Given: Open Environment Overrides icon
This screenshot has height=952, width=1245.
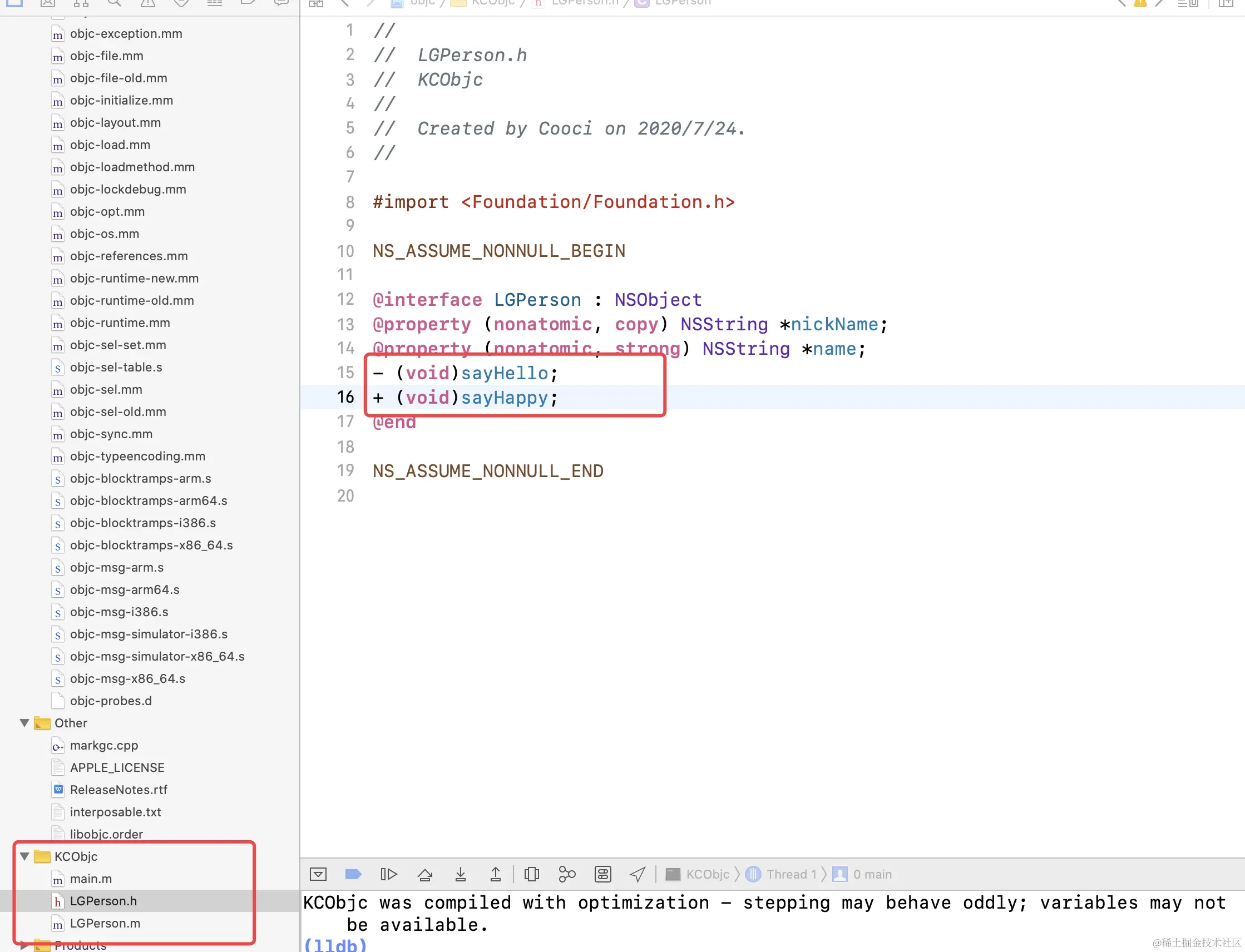Looking at the screenshot, I should (x=602, y=874).
